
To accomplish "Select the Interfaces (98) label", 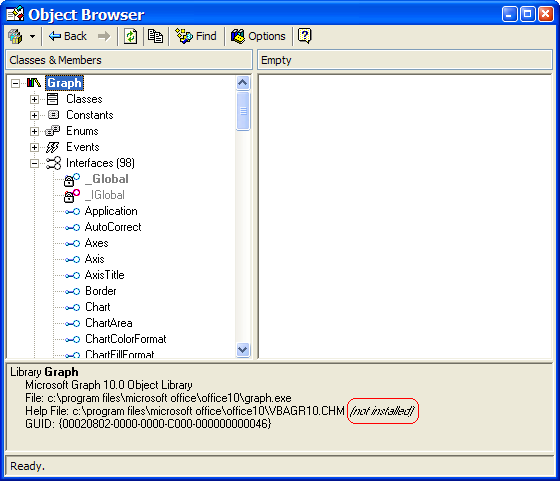I will pyautogui.click(x=100, y=163).
